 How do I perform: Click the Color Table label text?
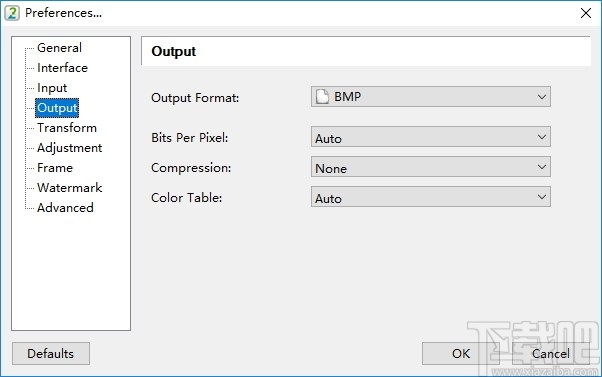(x=187, y=198)
